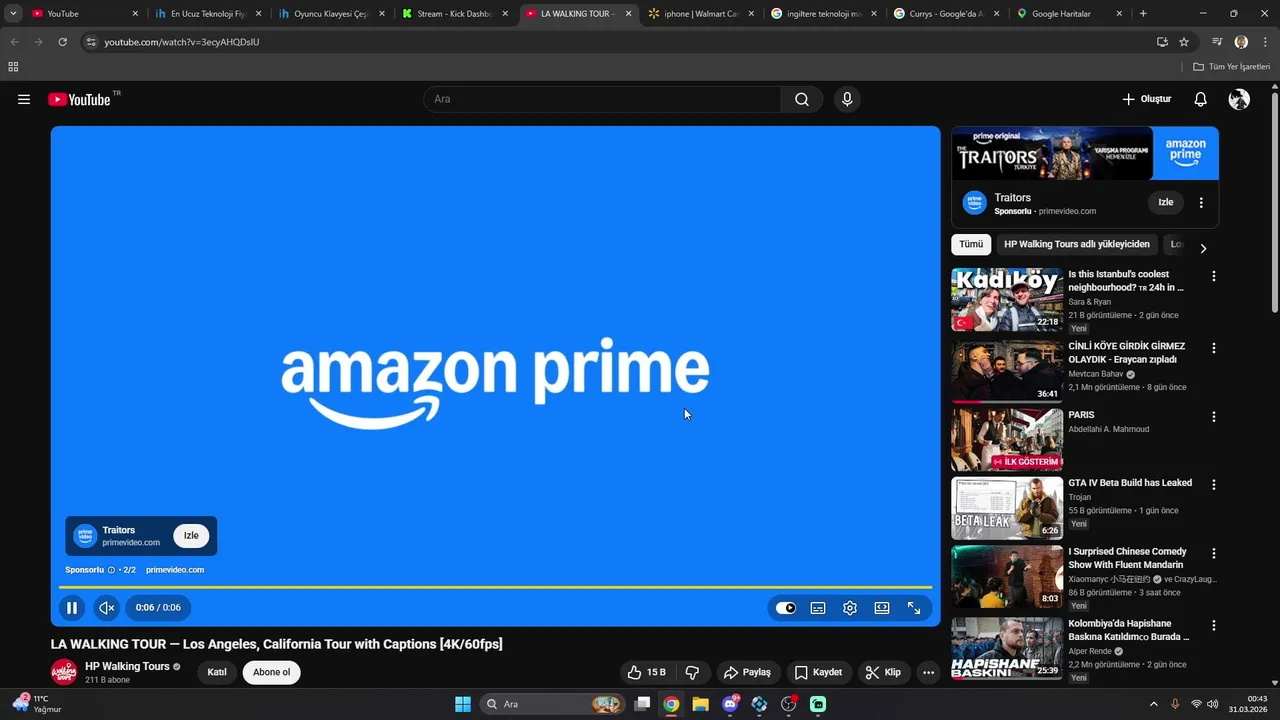Image resolution: width=1280 pixels, height=720 pixels.
Task: Unmute the video player sound
Action: (107, 607)
